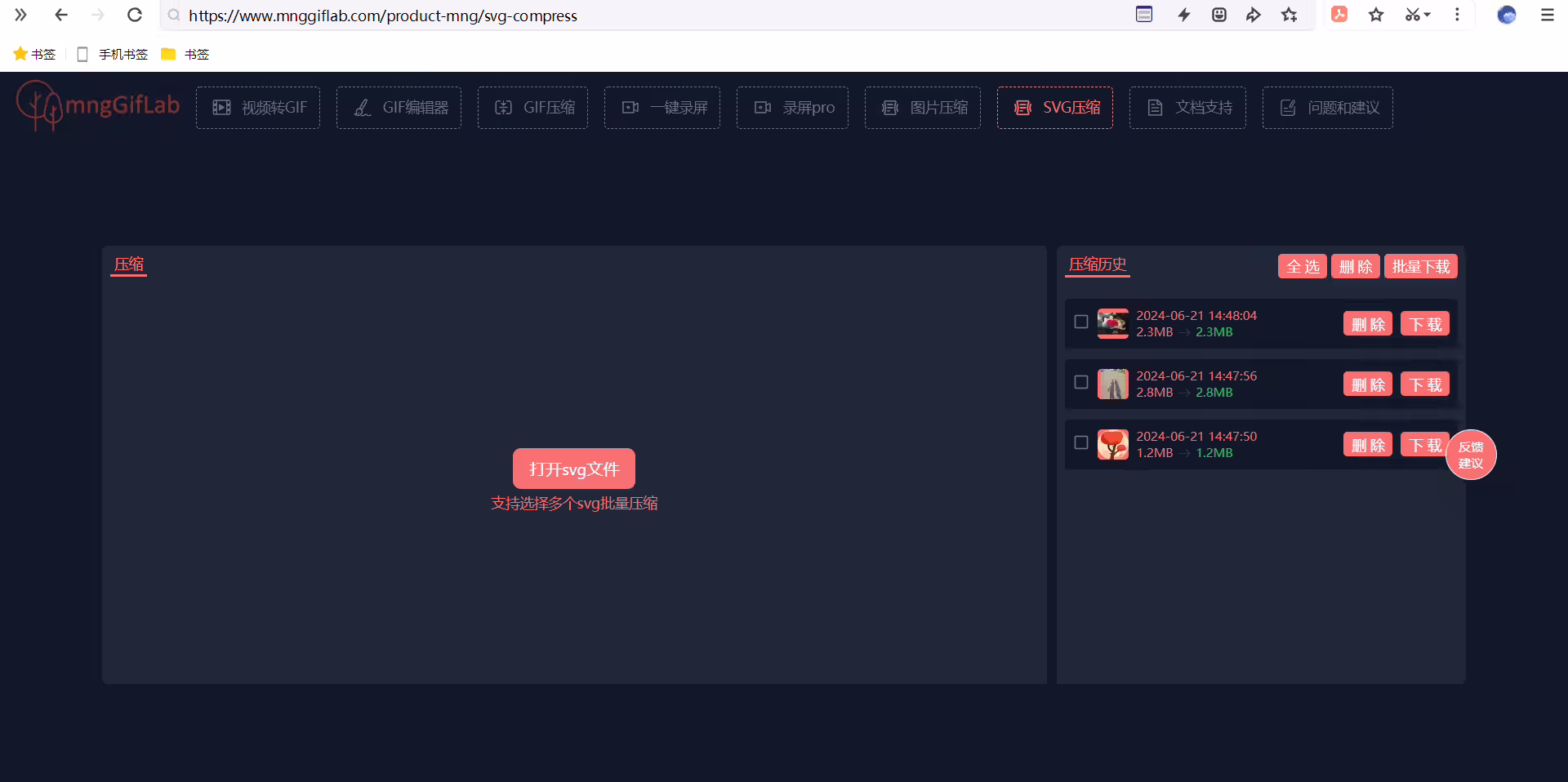1568x782 pixels.
Task: Expand the sidebar double chevron
Action: click(x=20, y=15)
